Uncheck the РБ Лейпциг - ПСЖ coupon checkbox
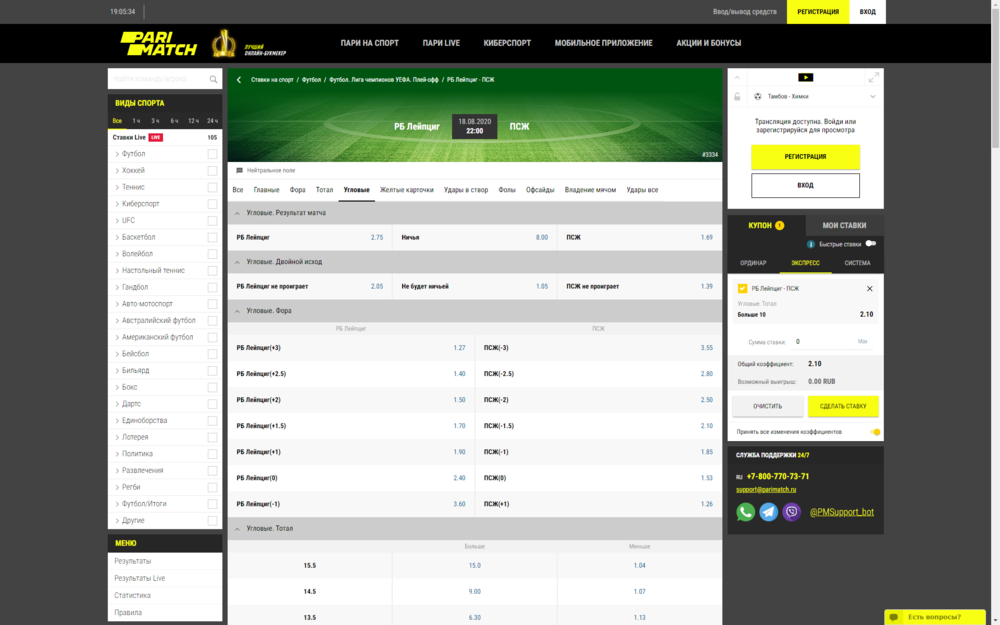 742,289
